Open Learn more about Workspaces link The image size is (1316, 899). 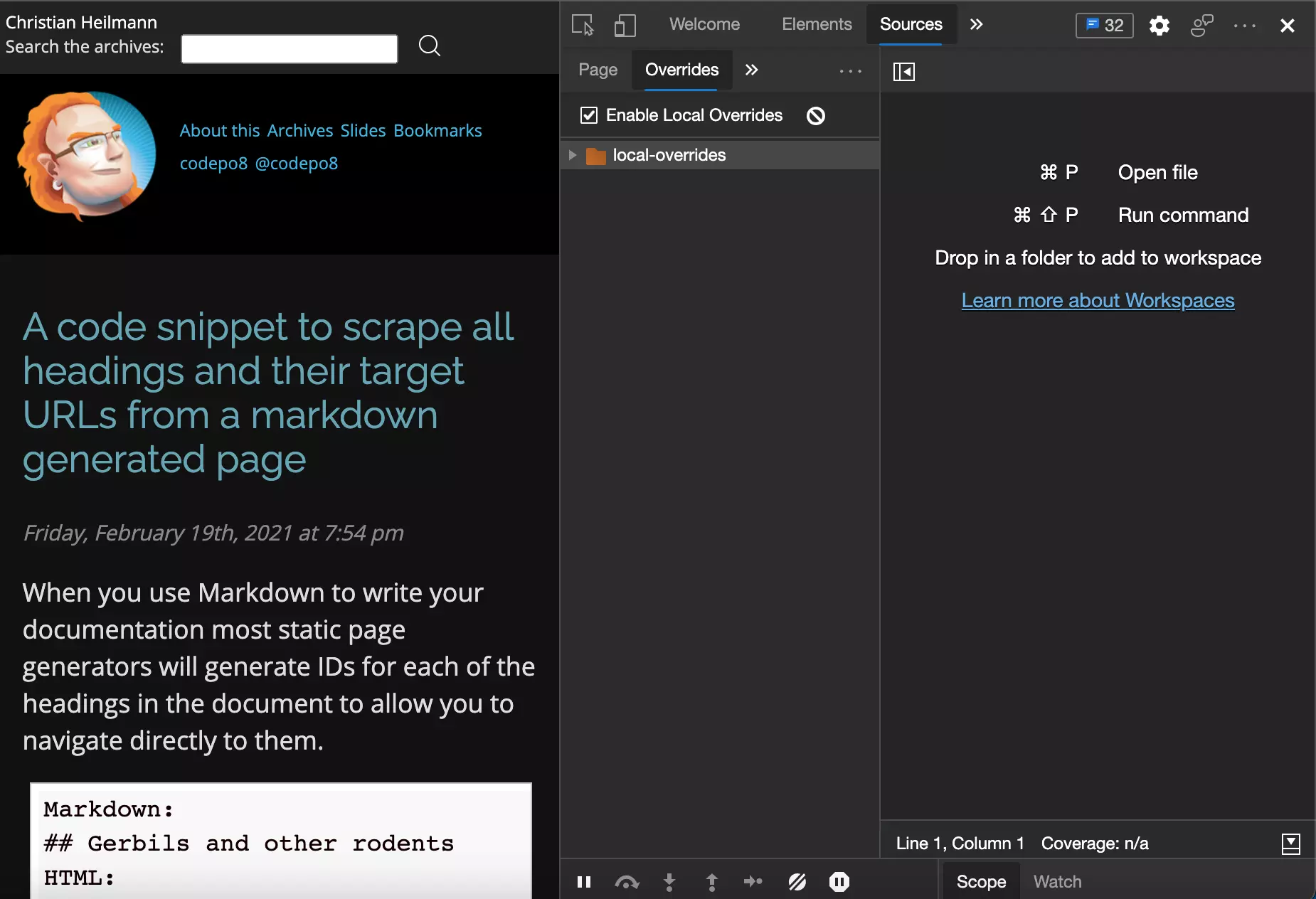(1098, 300)
